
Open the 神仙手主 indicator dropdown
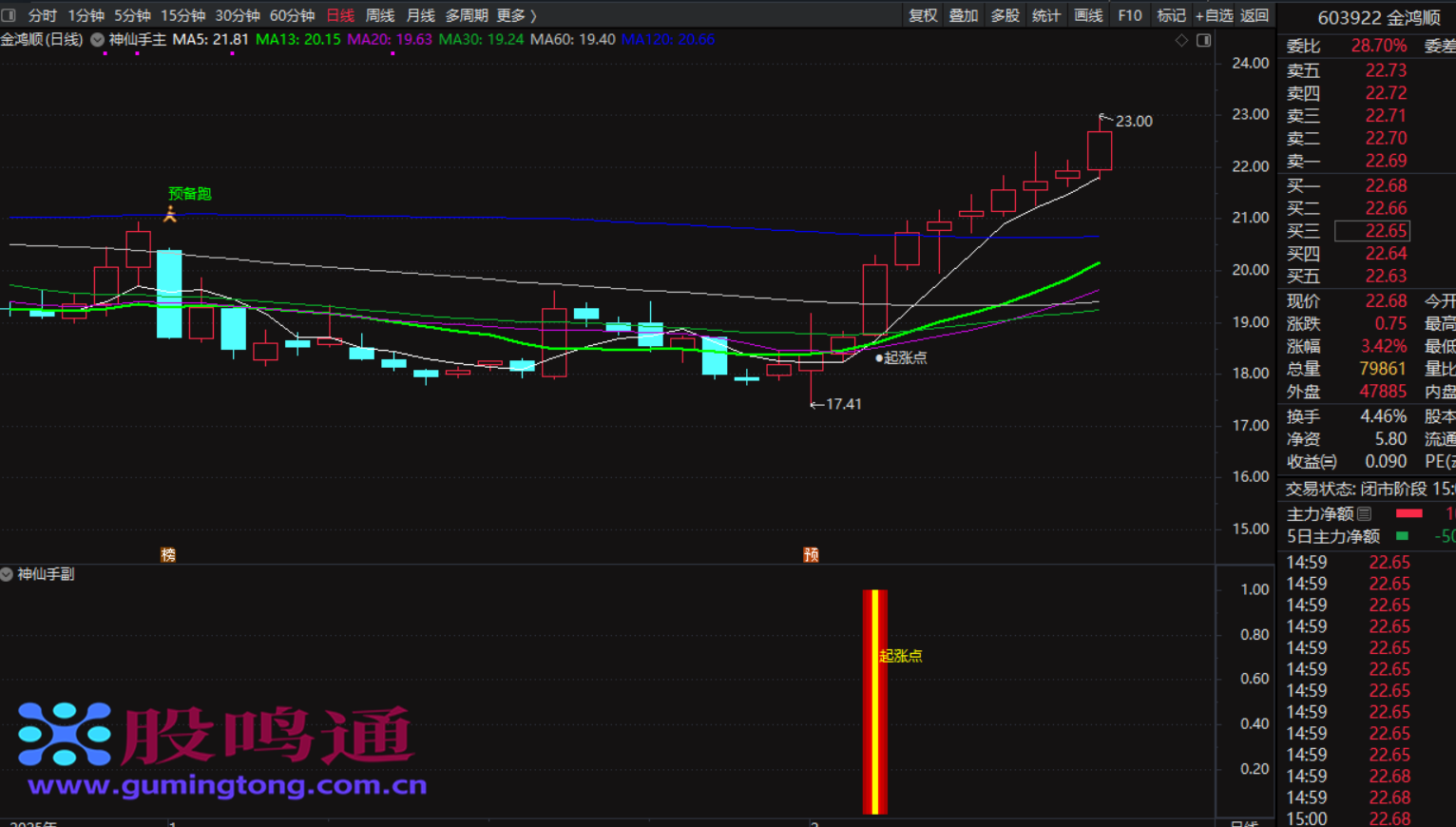tap(97, 40)
